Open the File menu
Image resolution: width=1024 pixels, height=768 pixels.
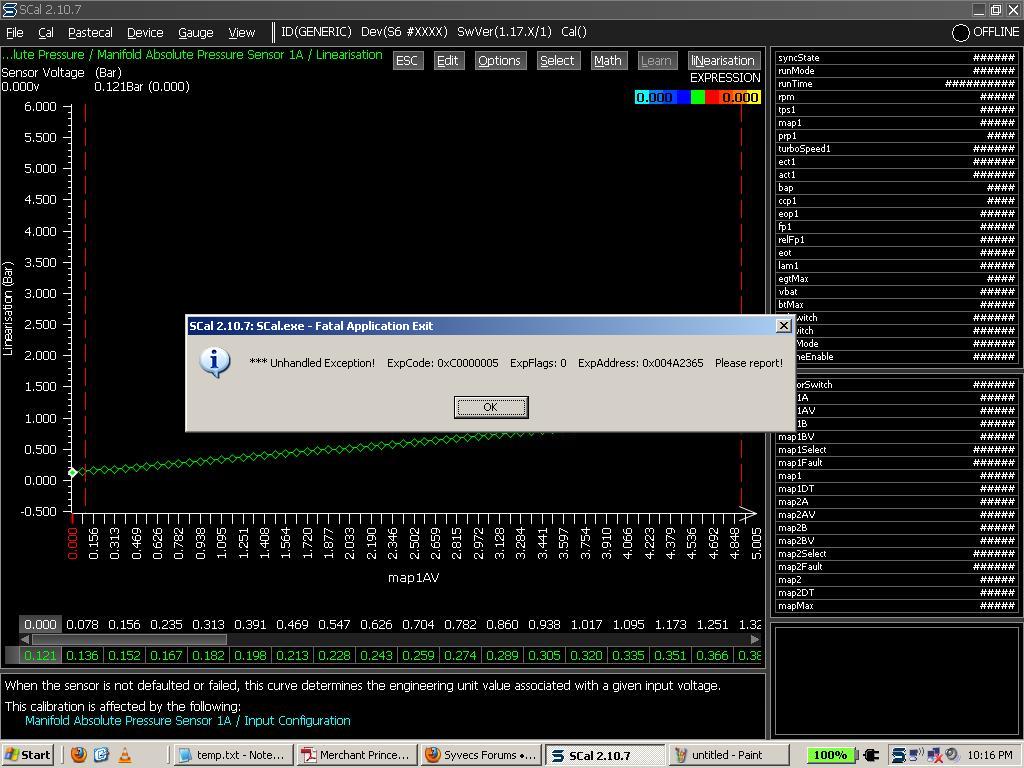pos(15,33)
